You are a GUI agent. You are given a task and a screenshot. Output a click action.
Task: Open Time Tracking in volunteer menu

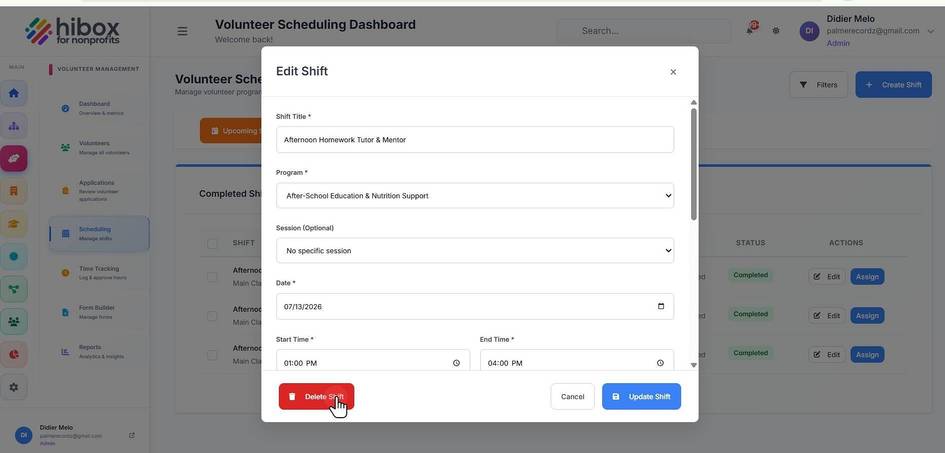click(99, 273)
